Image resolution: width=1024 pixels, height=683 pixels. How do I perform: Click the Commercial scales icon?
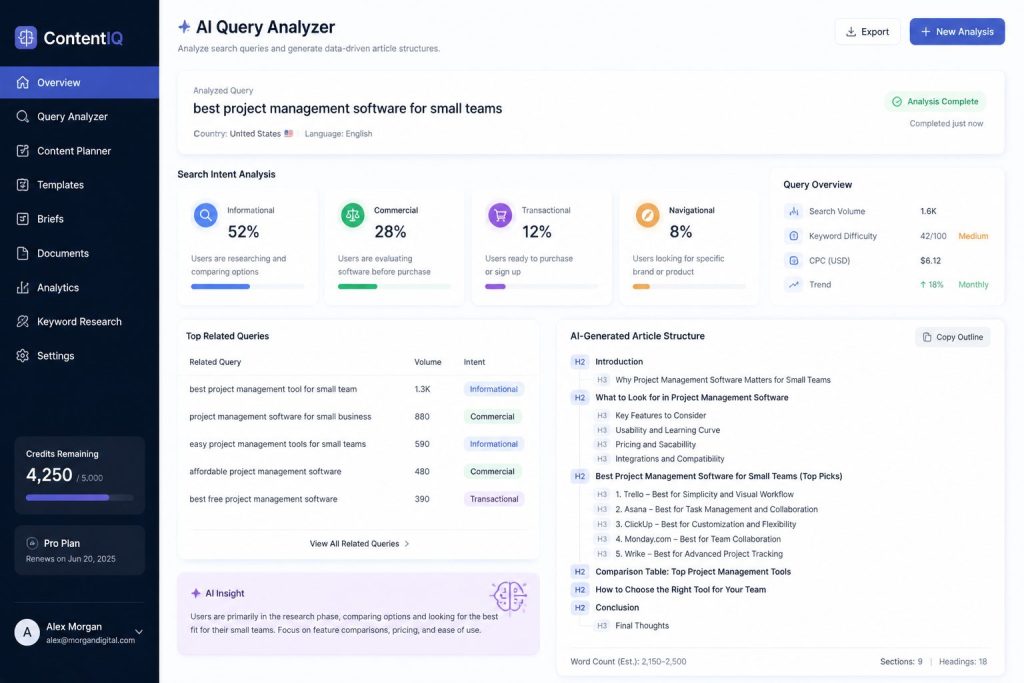pos(353,215)
